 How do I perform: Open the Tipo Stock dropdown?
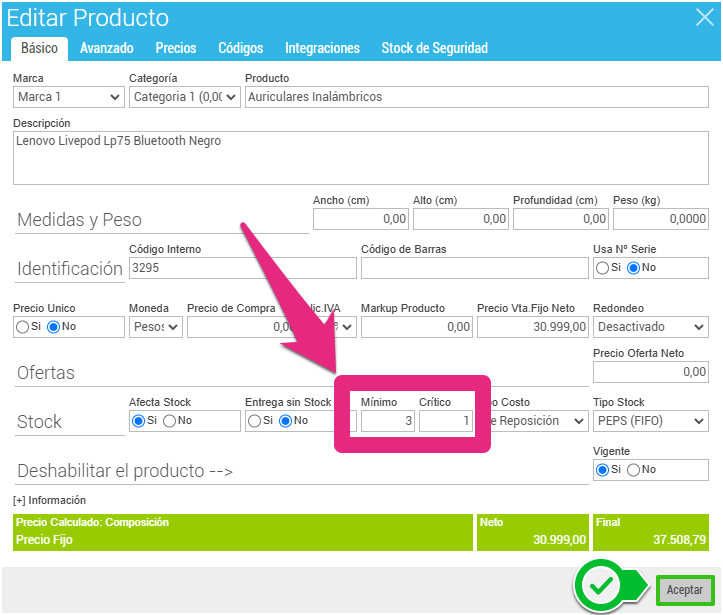pos(651,421)
